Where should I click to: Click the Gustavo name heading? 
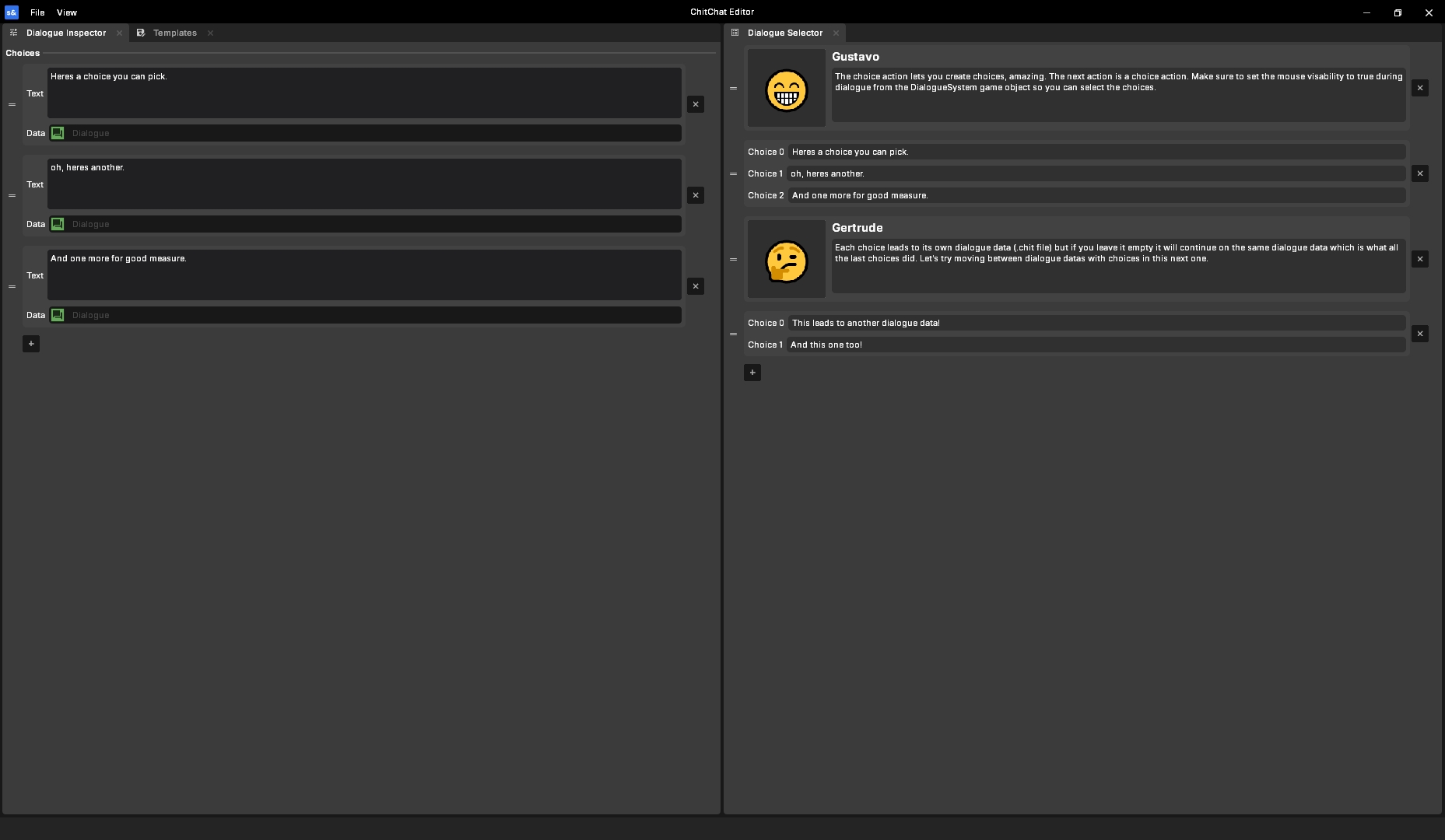(855, 57)
